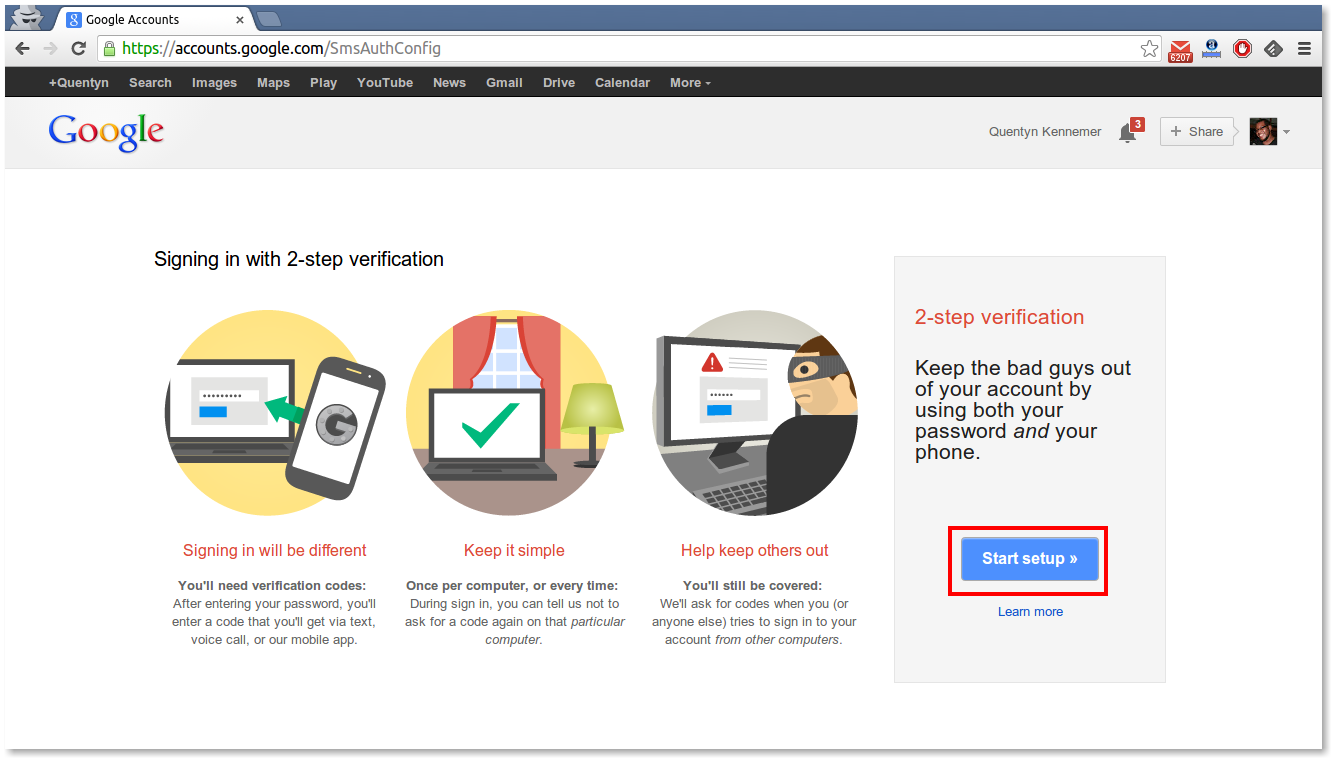Open Calendar in the Google bar
The width and height of the screenshot is (1331, 758).
(x=622, y=83)
